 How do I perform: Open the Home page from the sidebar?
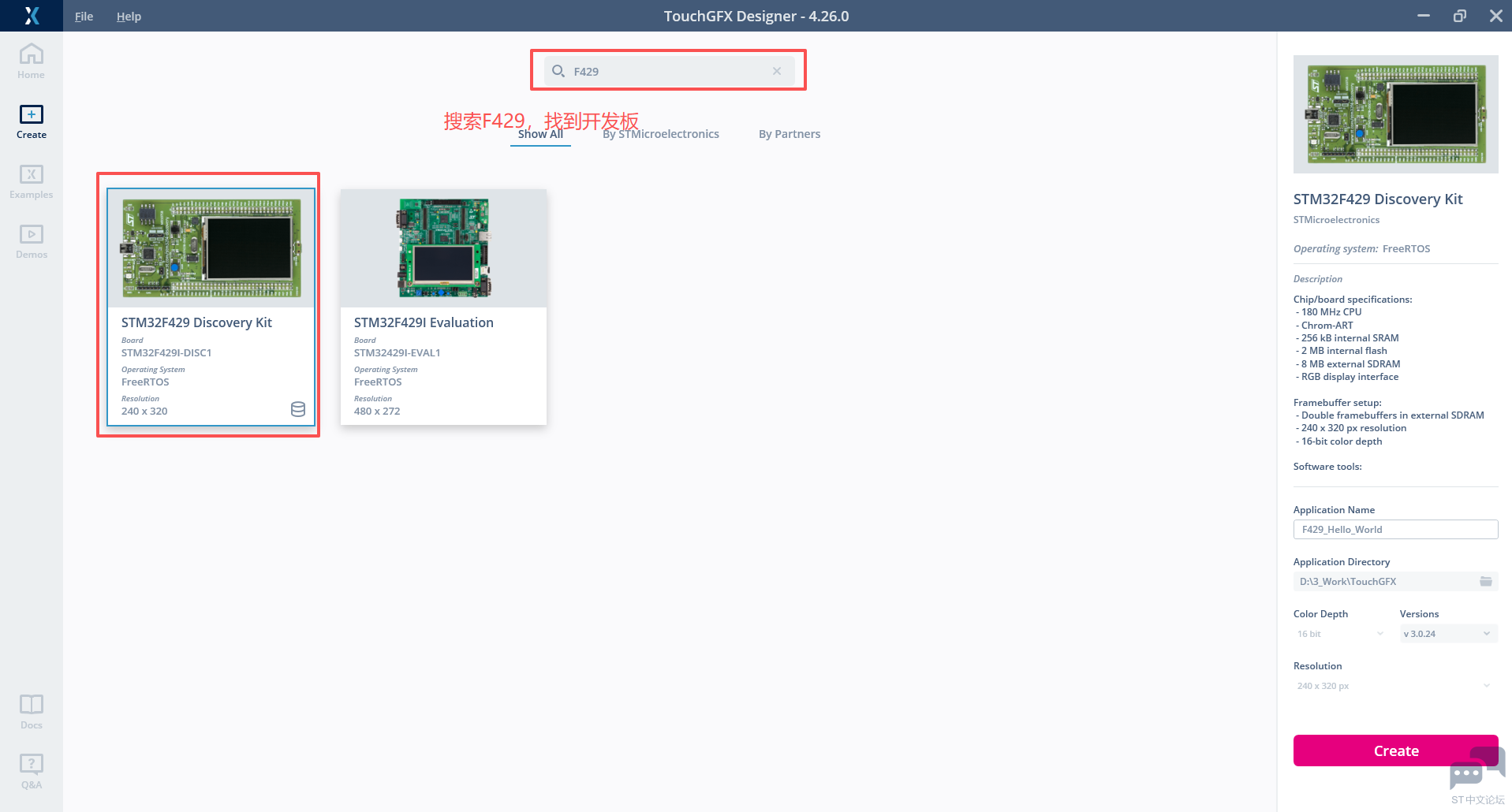point(31,59)
